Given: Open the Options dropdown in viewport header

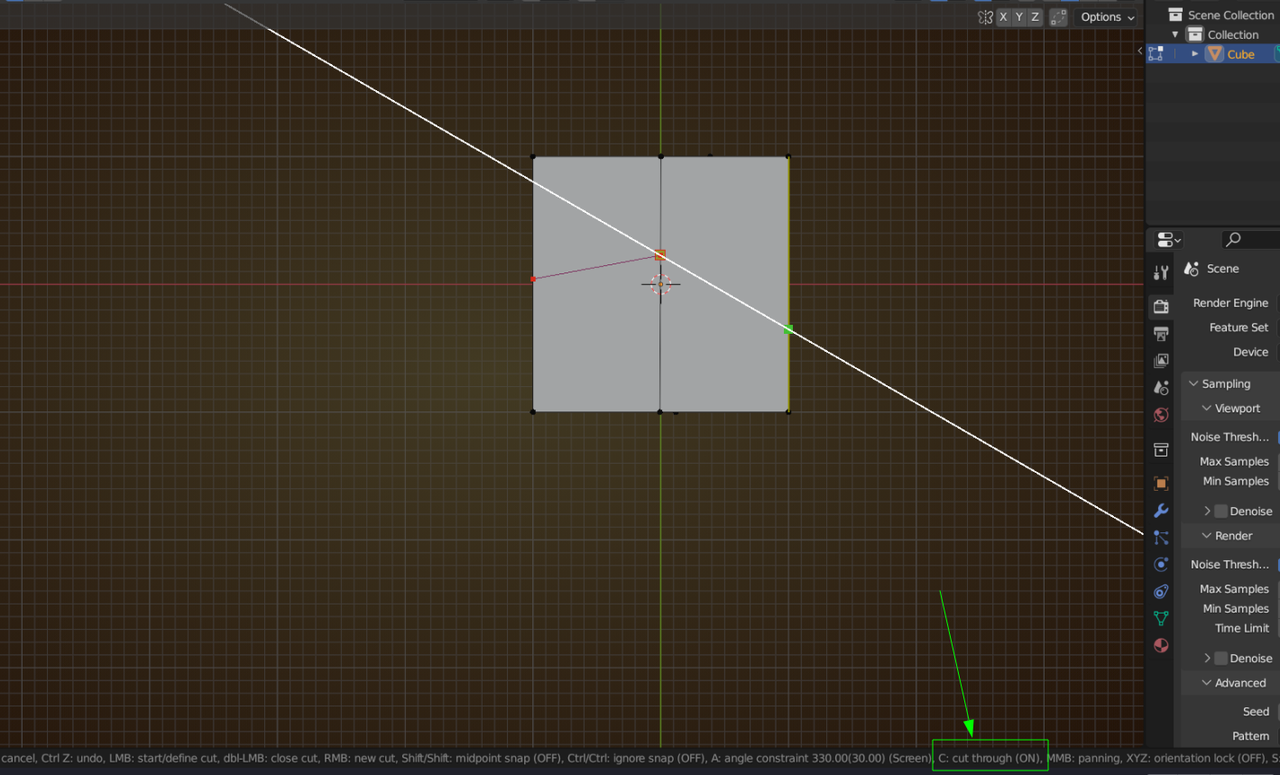Looking at the screenshot, I should [x=1107, y=17].
